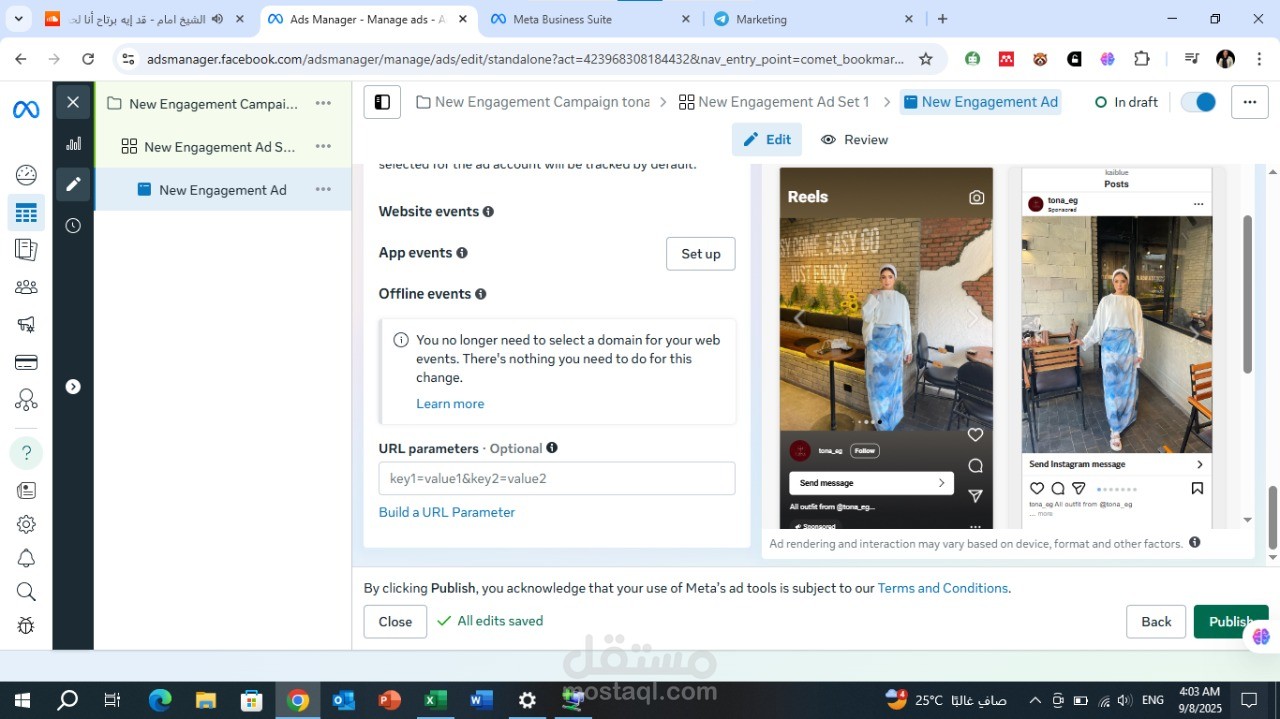
Task: Click the Meta logo in sidebar
Action: point(26,110)
